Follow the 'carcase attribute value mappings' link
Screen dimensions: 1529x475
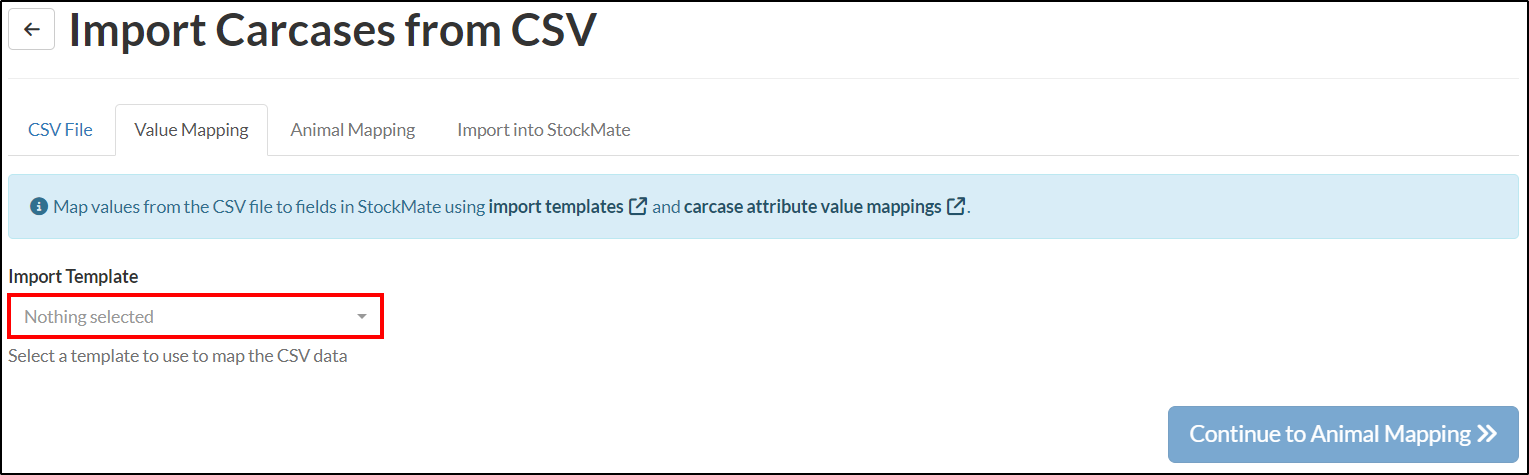(813, 207)
